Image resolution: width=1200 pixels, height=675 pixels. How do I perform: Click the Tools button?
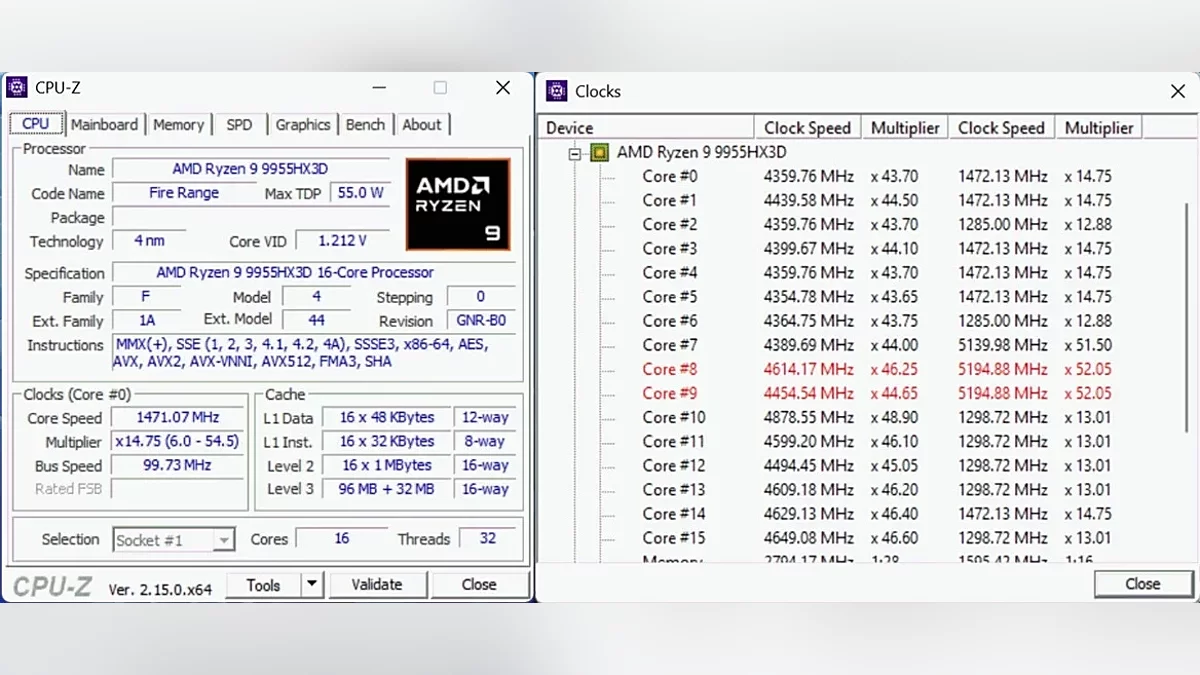(263, 585)
